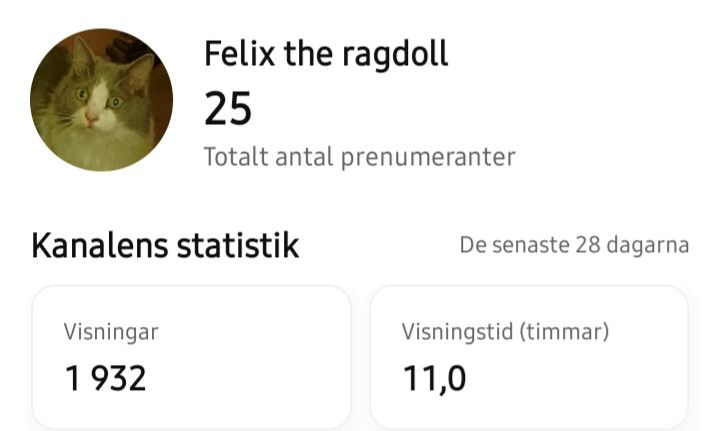719x431 pixels.
Task: Open the Visningstid (timmar) statistics card
Action: tap(529, 357)
